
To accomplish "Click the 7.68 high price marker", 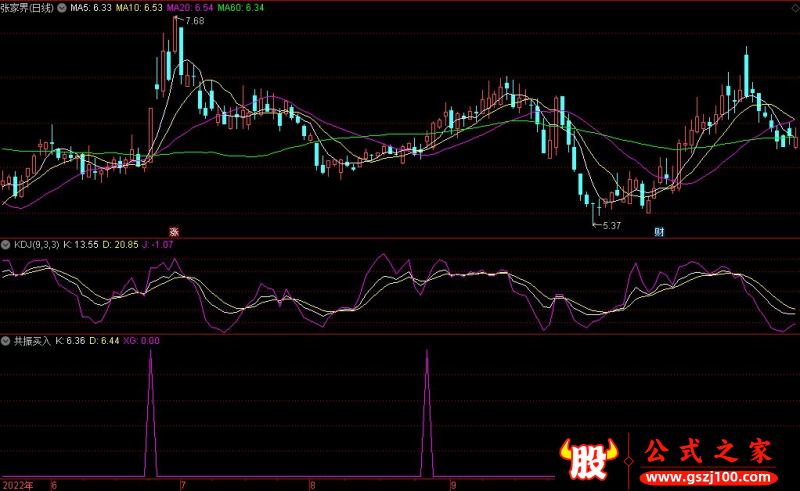I will click(x=194, y=21).
